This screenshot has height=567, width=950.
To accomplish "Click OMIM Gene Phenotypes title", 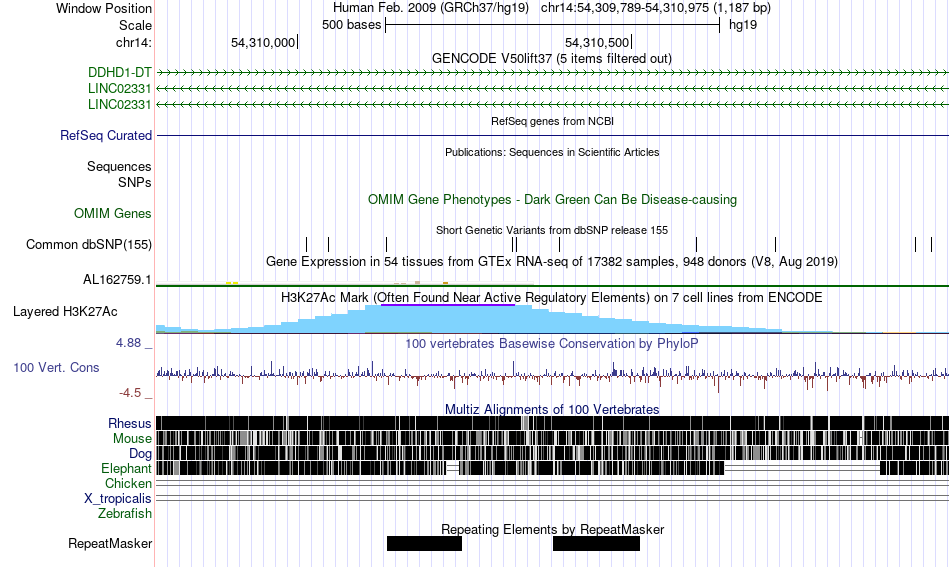I will tap(552, 200).
